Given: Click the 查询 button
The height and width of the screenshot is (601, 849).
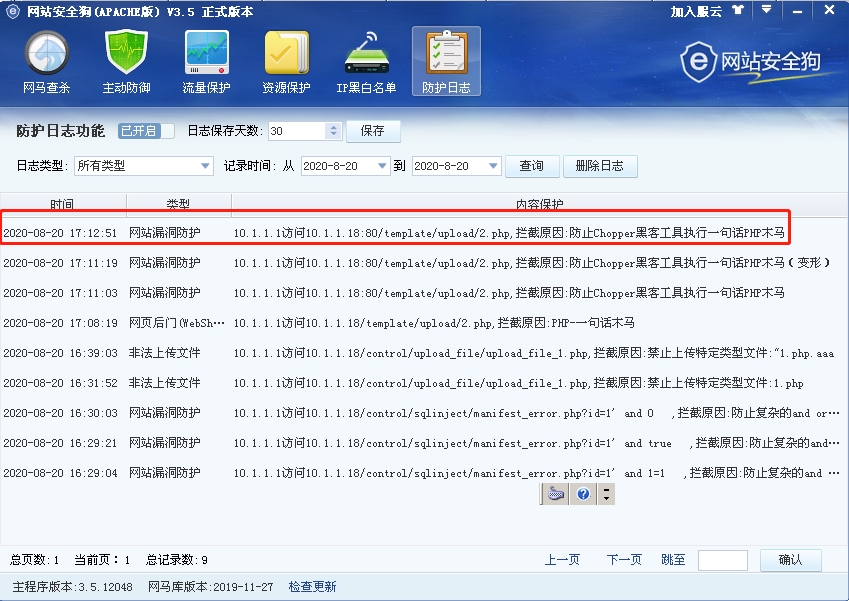Looking at the screenshot, I should 532,166.
